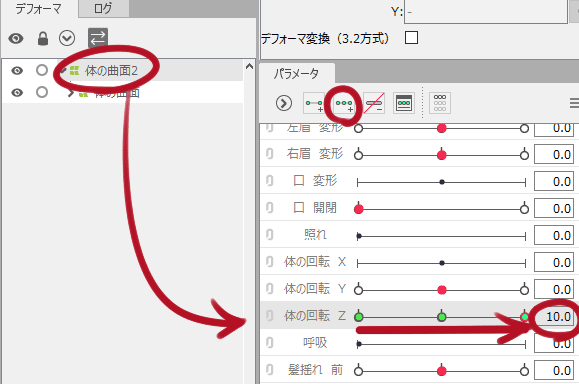Click the red key on 右眉 変形 slider
The image size is (579, 384).
[442, 155]
